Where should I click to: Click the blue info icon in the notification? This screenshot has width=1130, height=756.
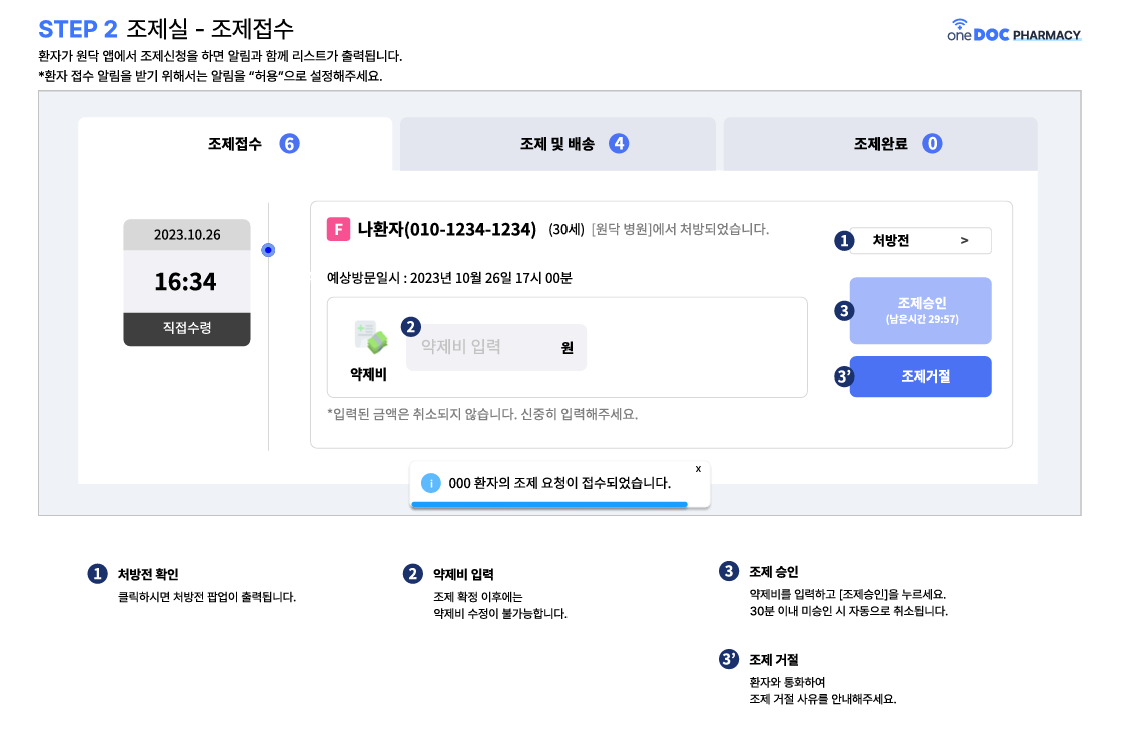[431, 483]
